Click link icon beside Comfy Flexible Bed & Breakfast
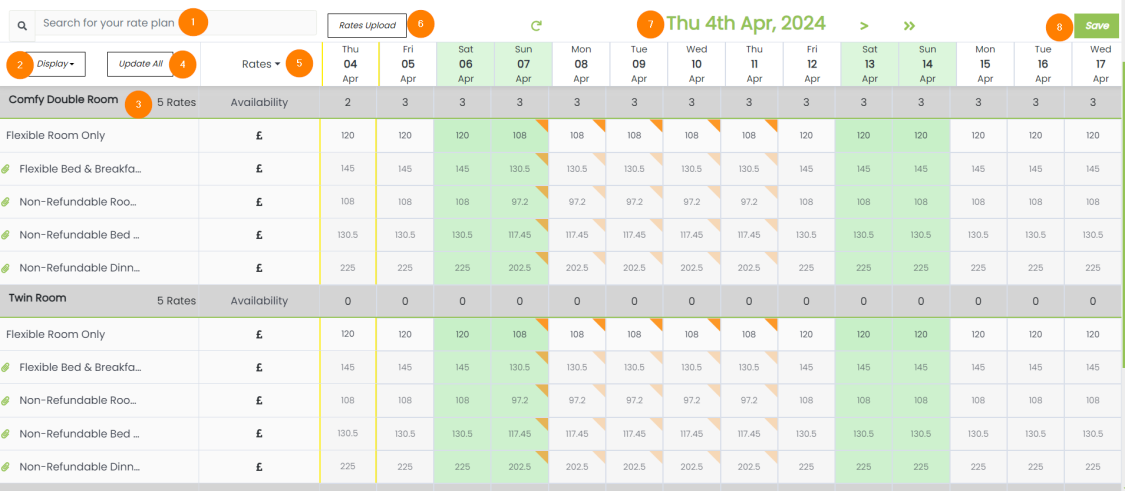Image resolution: width=1125 pixels, height=491 pixels. tap(7, 169)
